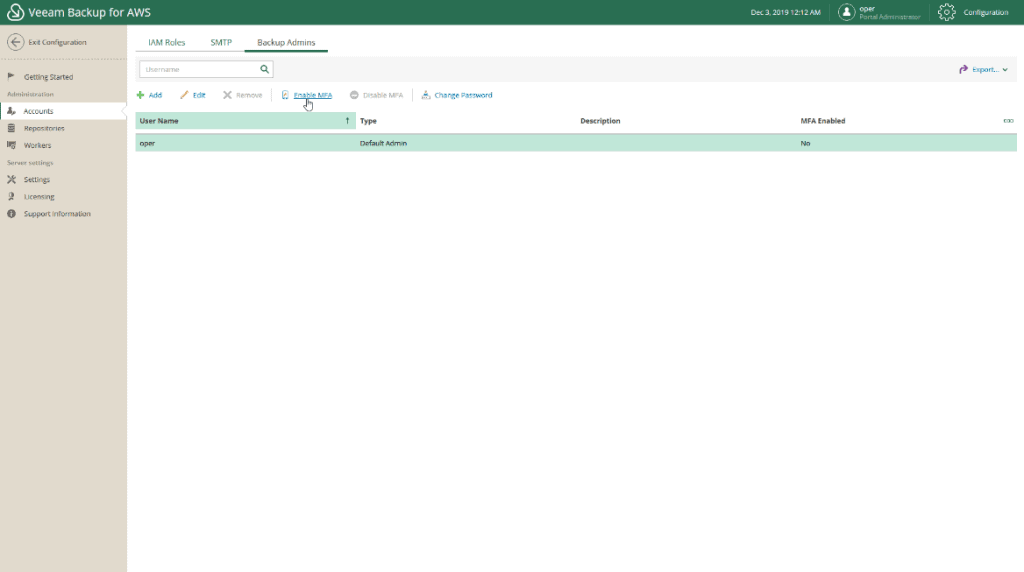Open Repositories in the sidebar
Image resolution: width=1024 pixels, height=572 pixels.
[44, 129]
